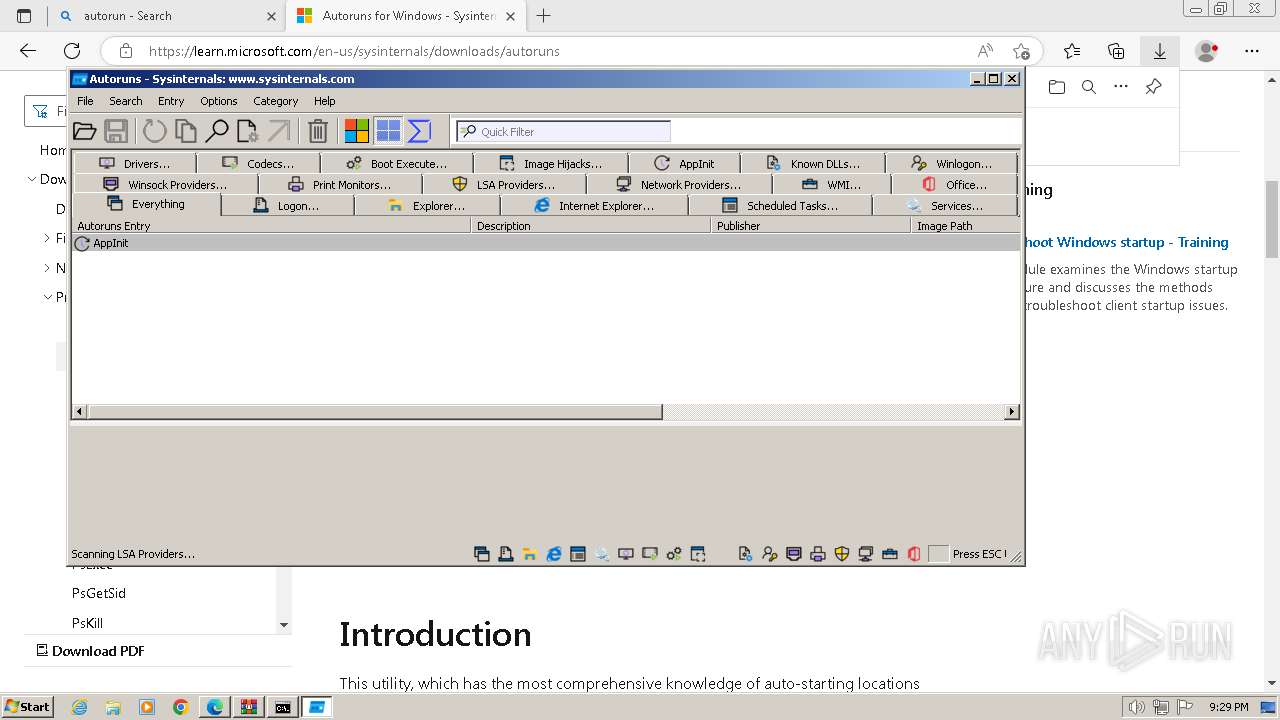The height and width of the screenshot is (720, 1280).
Task: Click the Jump-to arrow icon in Autoruns toolbar
Action: 279,131
